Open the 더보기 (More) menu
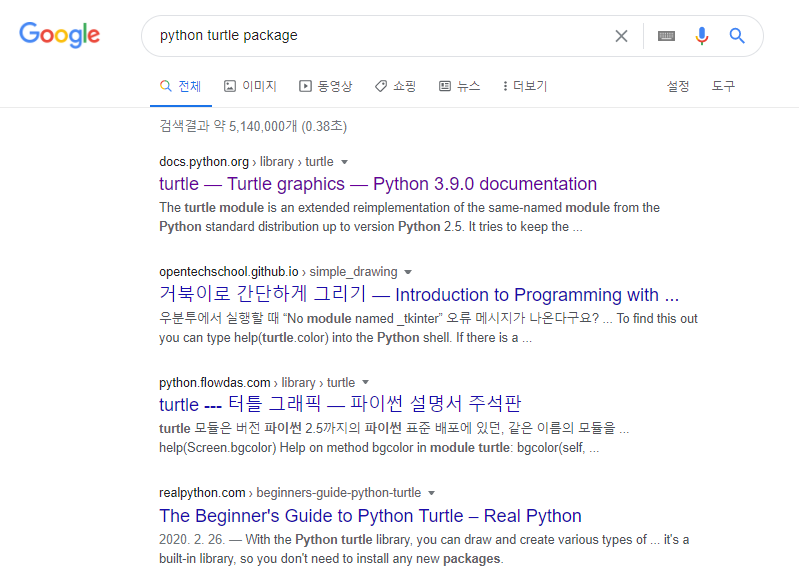 pyautogui.click(x=525, y=86)
